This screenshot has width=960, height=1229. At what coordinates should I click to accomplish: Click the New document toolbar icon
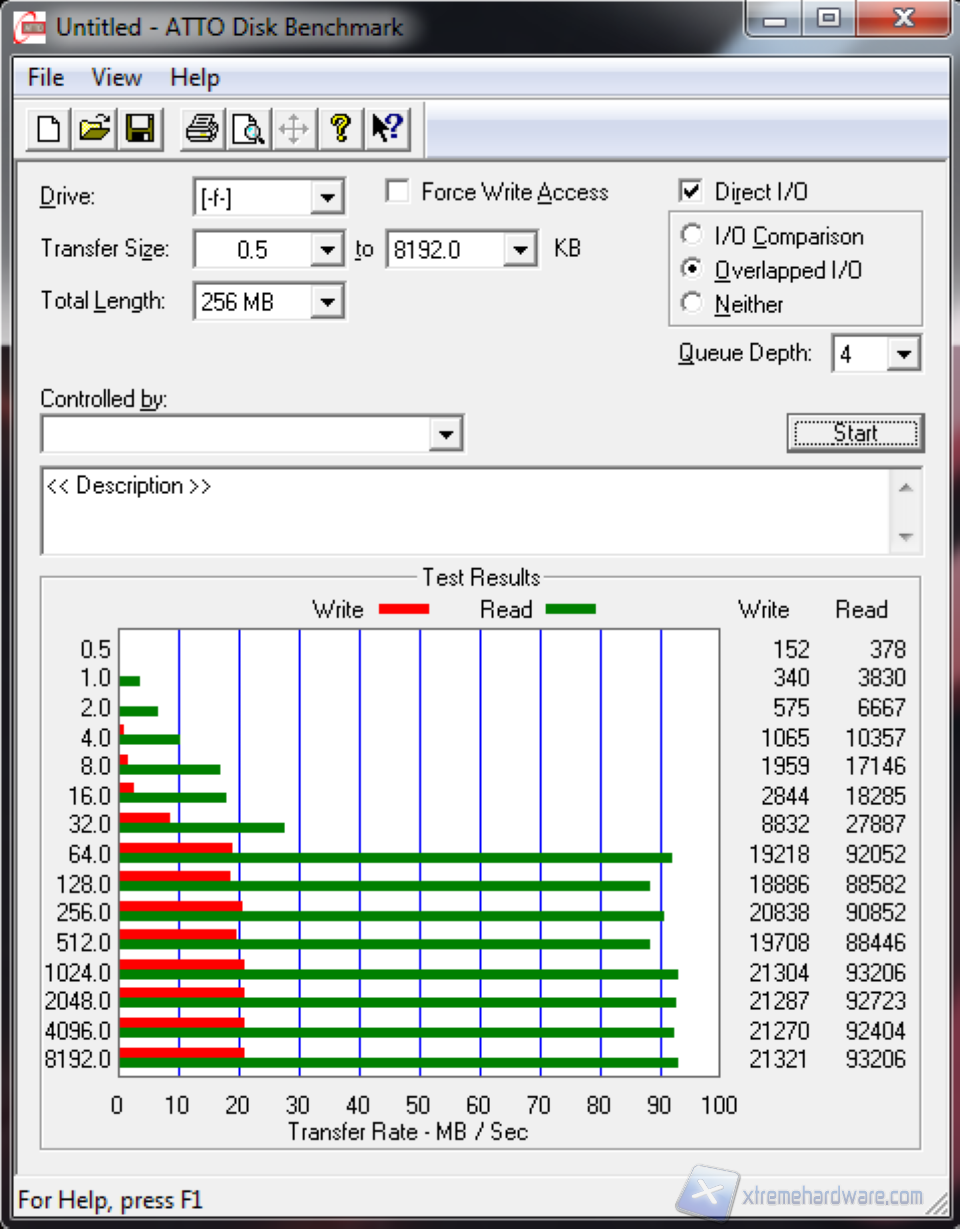point(48,129)
